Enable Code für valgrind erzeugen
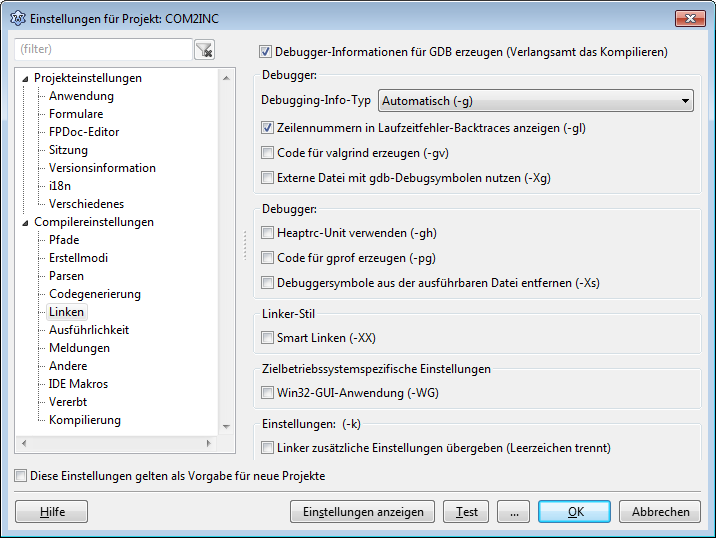Image resolution: width=716 pixels, height=538 pixels. (267, 153)
